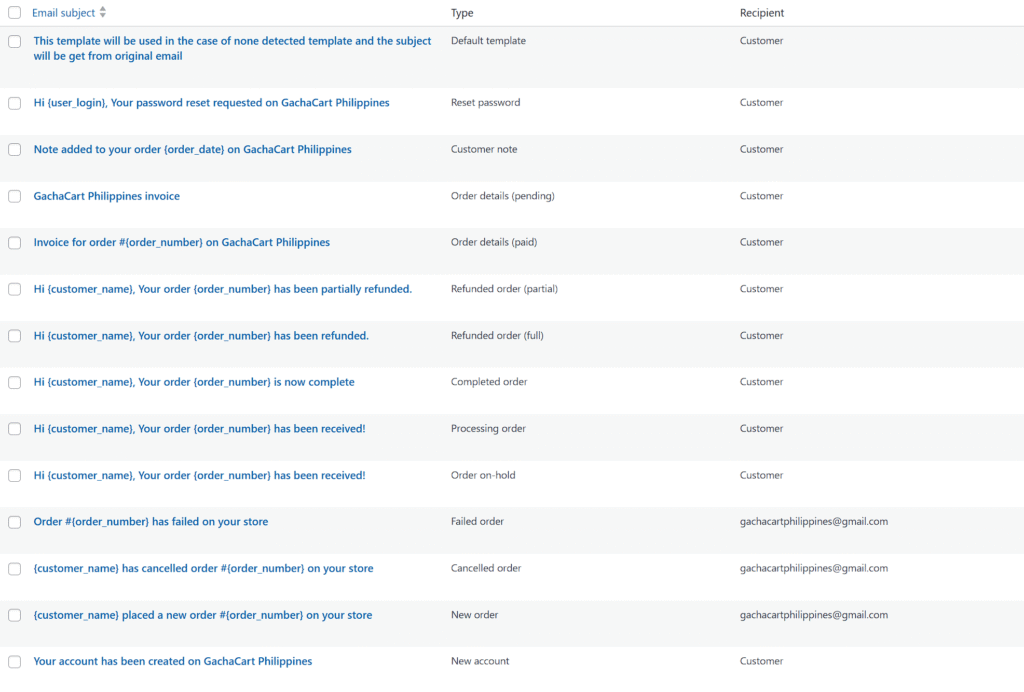This screenshot has height=692, width=1024.
Task: Select checkbox for the password reset email
Action: [14, 103]
